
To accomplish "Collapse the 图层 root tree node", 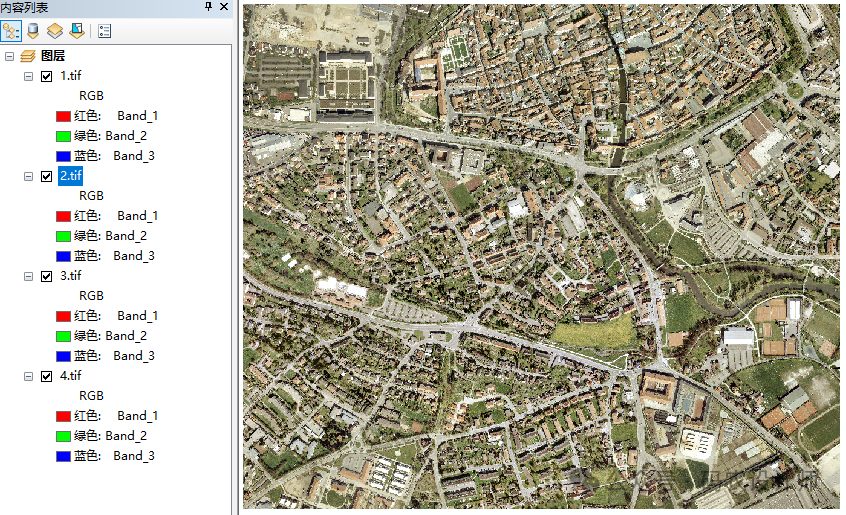I will pyautogui.click(x=10, y=56).
